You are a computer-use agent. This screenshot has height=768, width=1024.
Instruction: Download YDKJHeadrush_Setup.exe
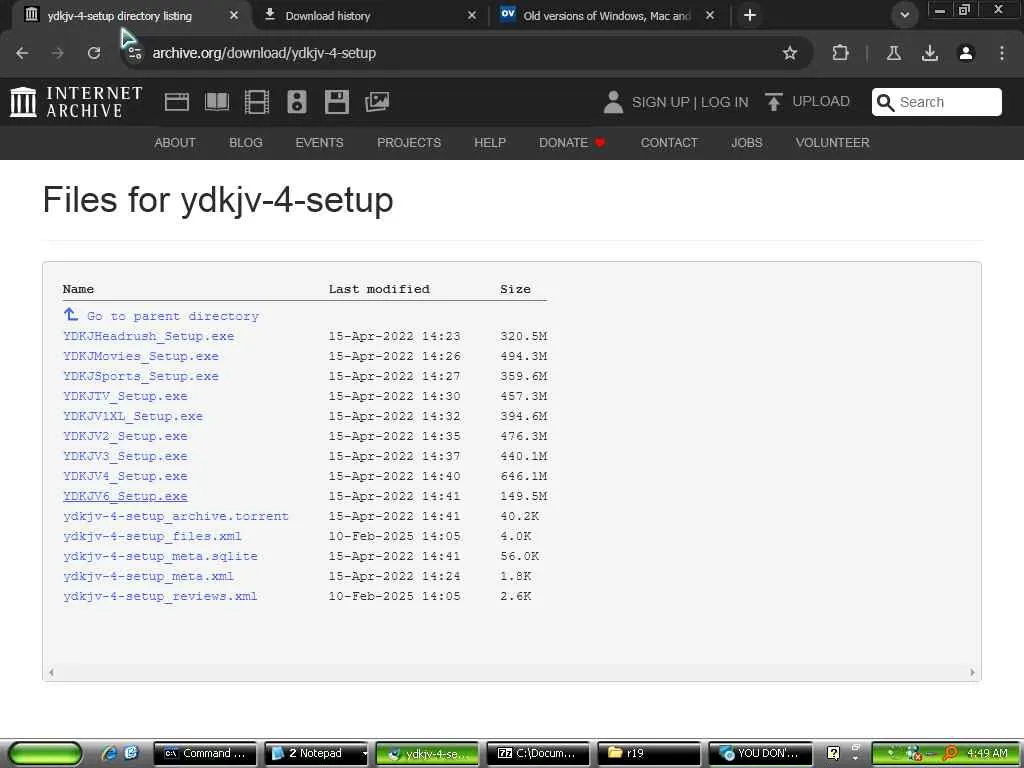pos(148,336)
